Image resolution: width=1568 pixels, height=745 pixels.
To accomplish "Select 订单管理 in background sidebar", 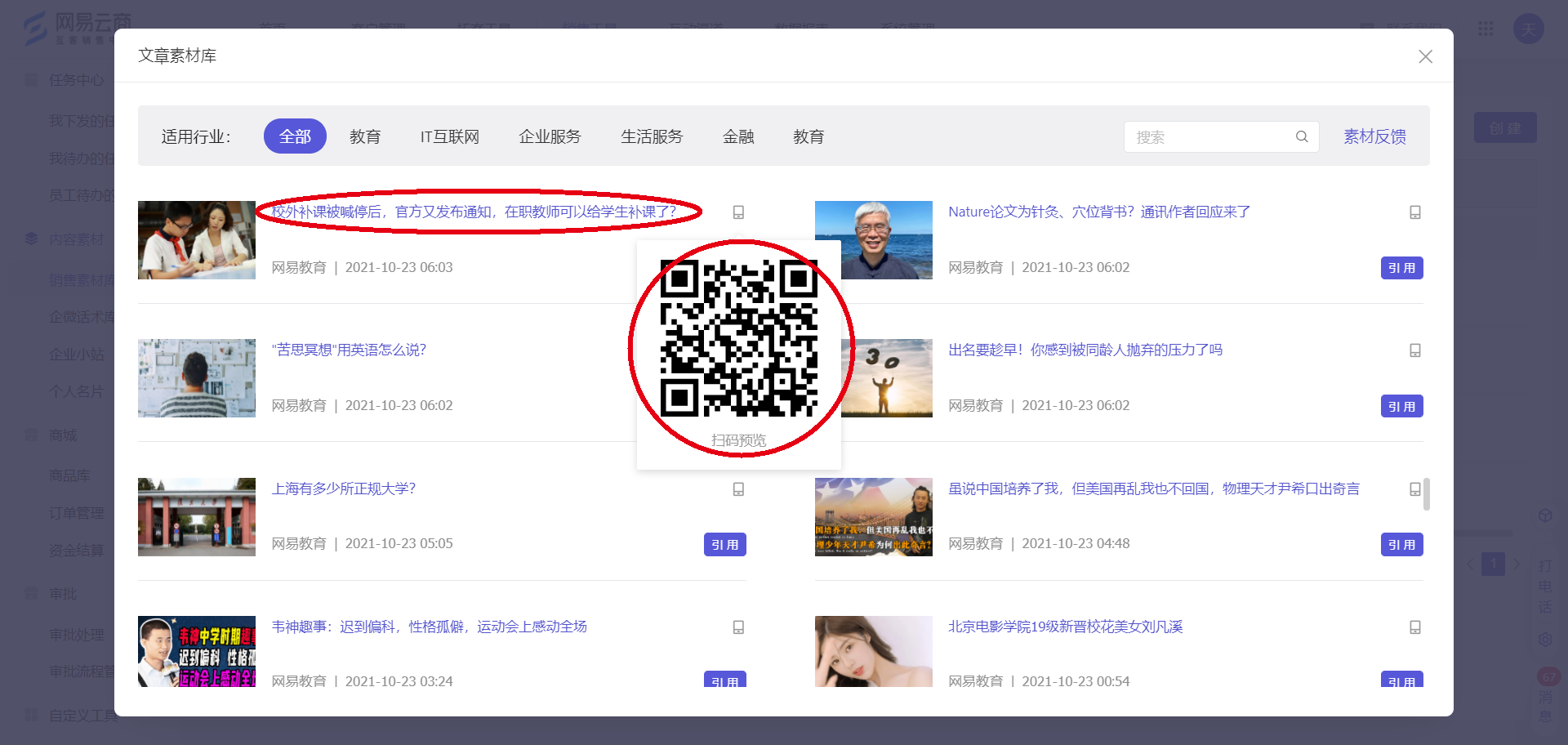I will pos(76,513).
